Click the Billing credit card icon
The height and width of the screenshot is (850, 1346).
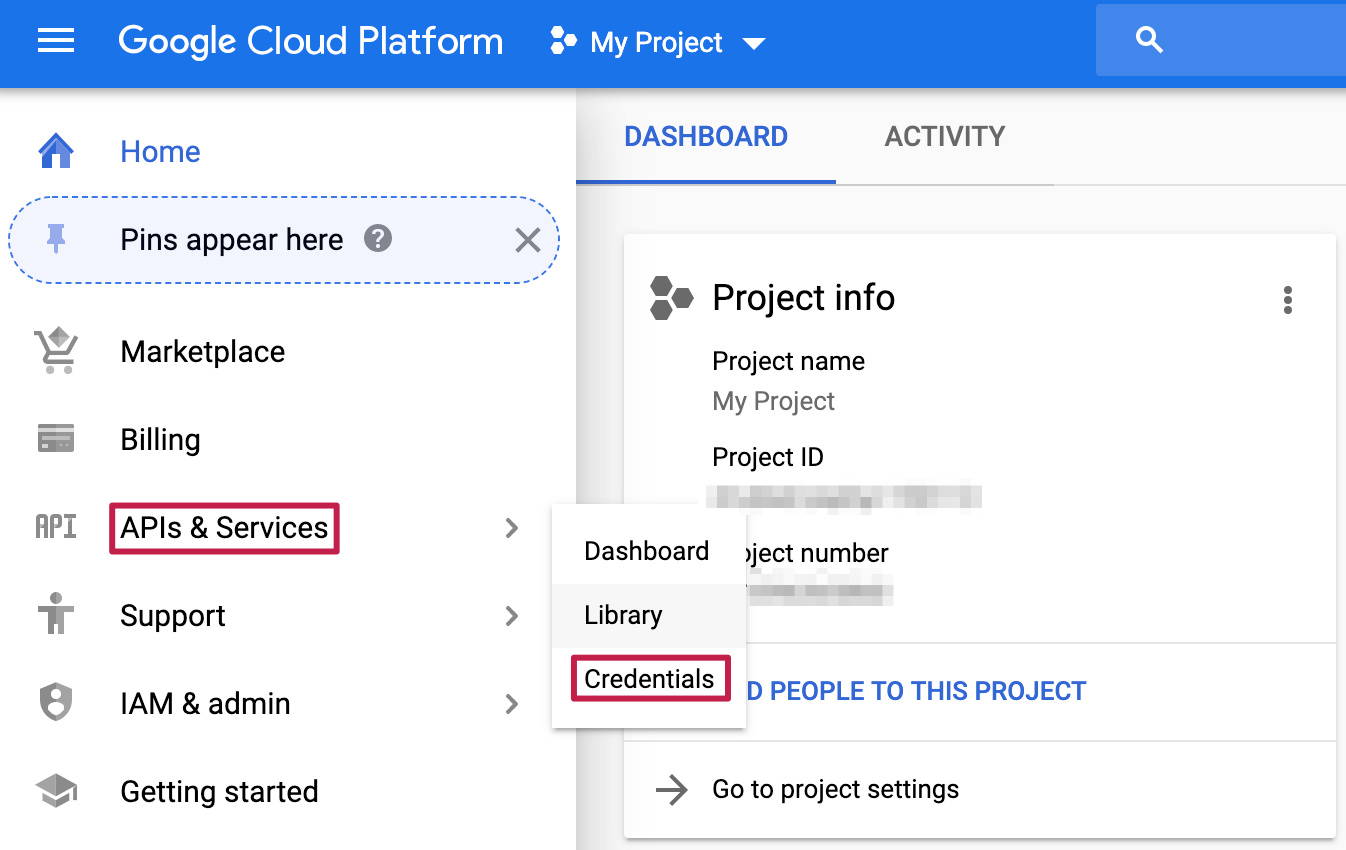pos(56,440)
